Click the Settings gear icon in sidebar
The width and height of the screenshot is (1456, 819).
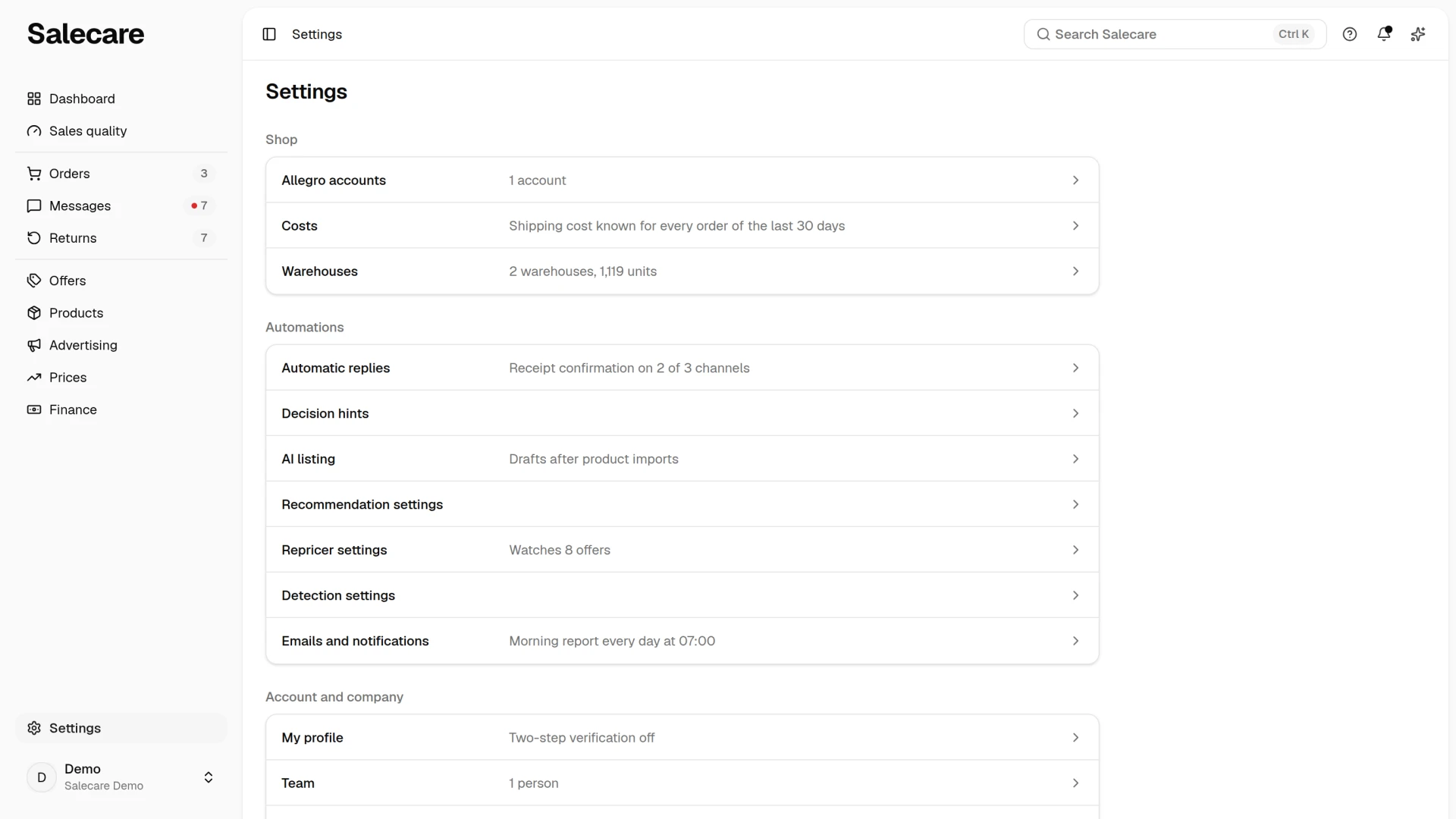[x=34, y=728]
